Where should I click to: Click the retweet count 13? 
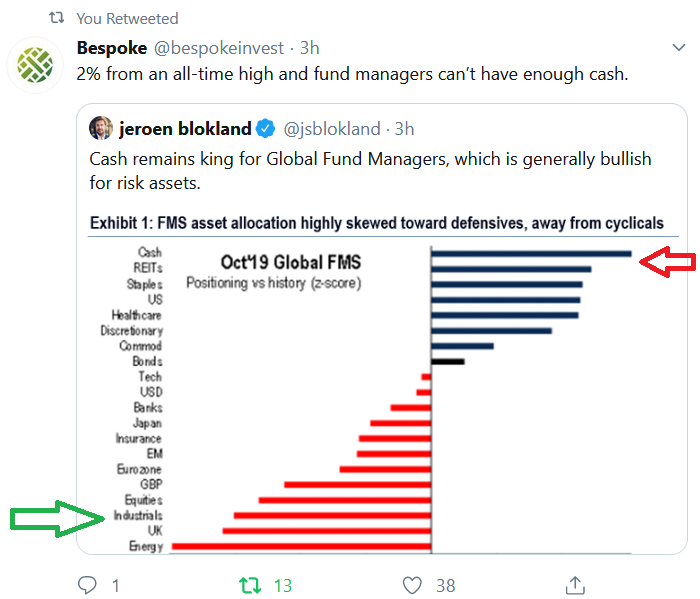[x=283, y=586]
